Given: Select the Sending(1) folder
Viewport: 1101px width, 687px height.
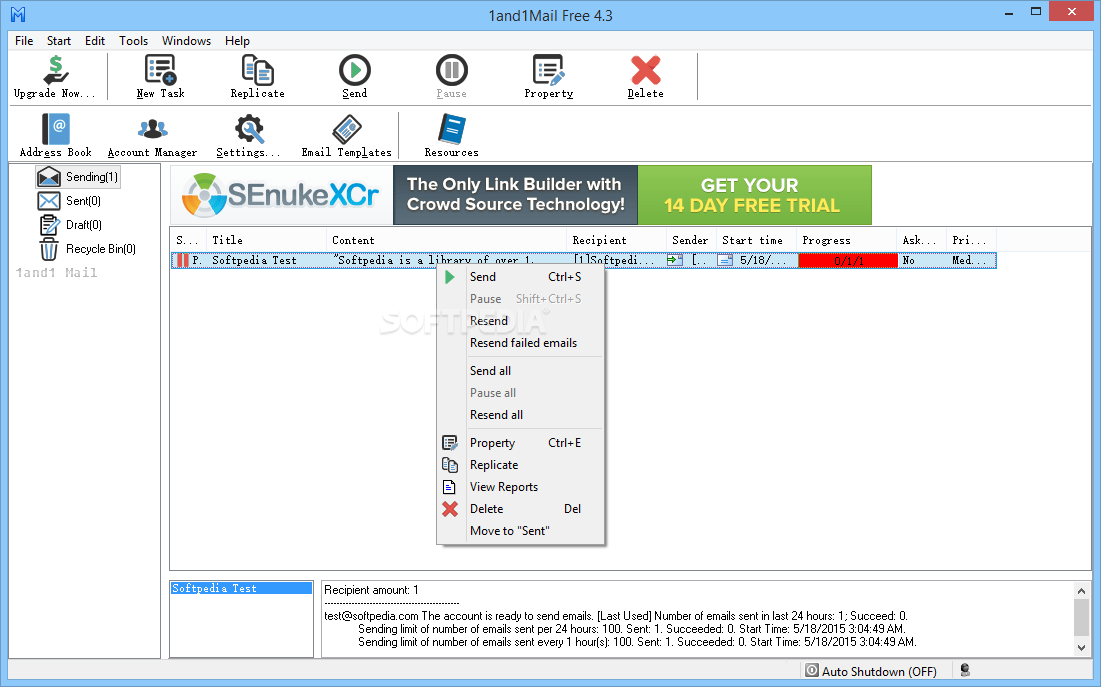Looking at the screenshot, I should click(x=78, y=177).
